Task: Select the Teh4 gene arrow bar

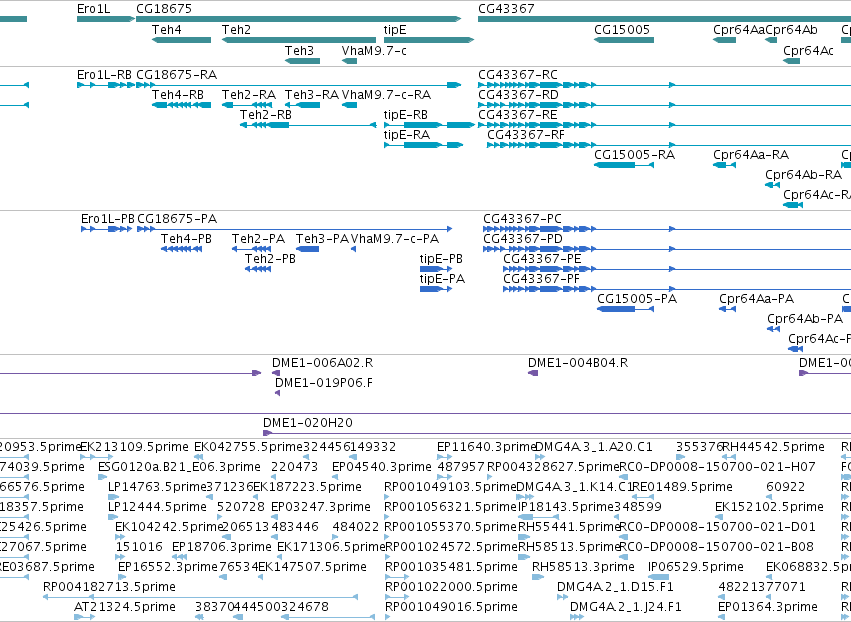Action: (181, 40)
